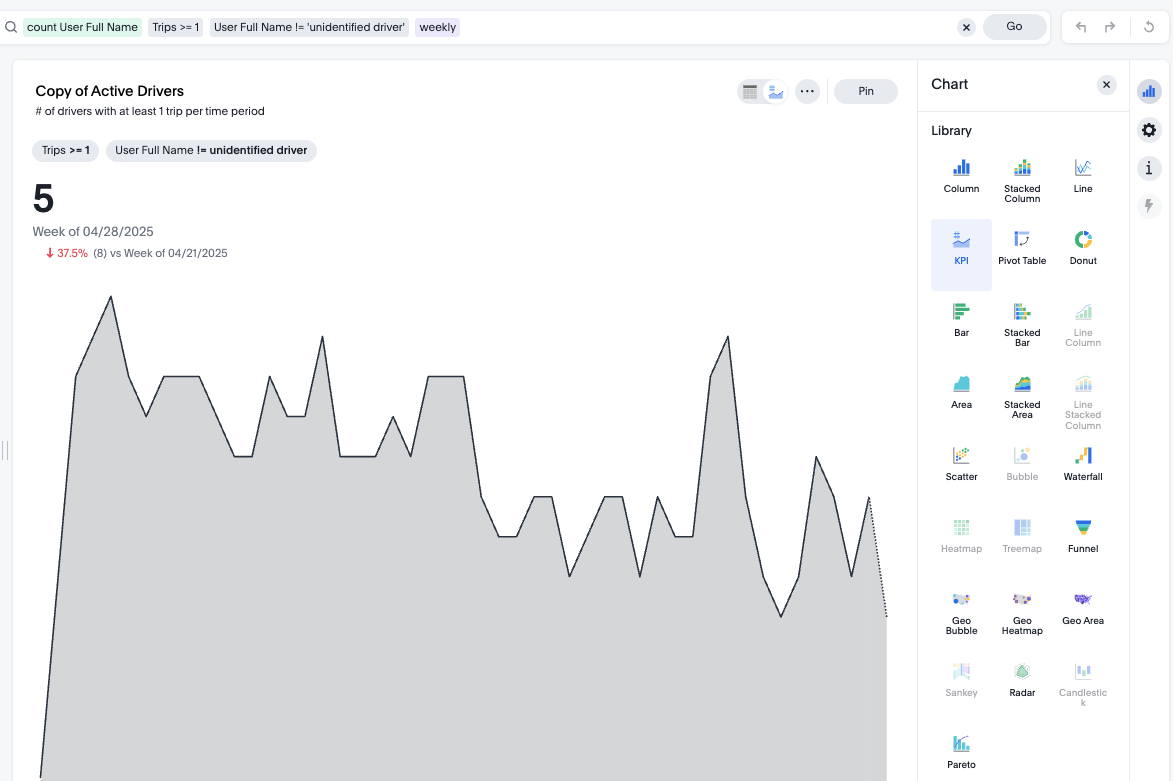Screen dimensions: 1173x781
Task: Open the more options ellipsis menu
Action: [x=808, y=92]
